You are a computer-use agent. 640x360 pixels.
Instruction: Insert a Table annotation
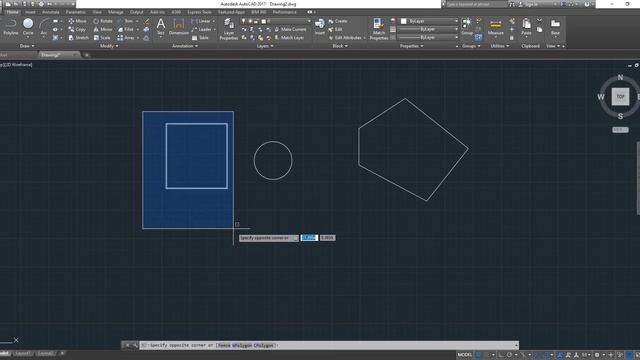tap(200, 38)
